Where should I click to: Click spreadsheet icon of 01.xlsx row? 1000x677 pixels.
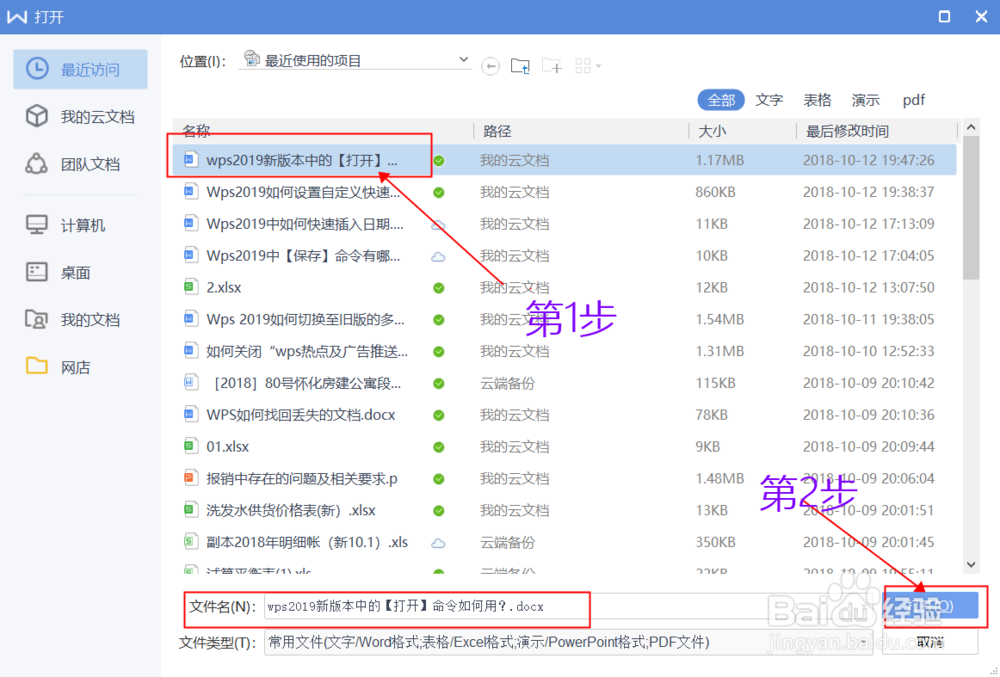pyautogui.click(x=190, y=446)
